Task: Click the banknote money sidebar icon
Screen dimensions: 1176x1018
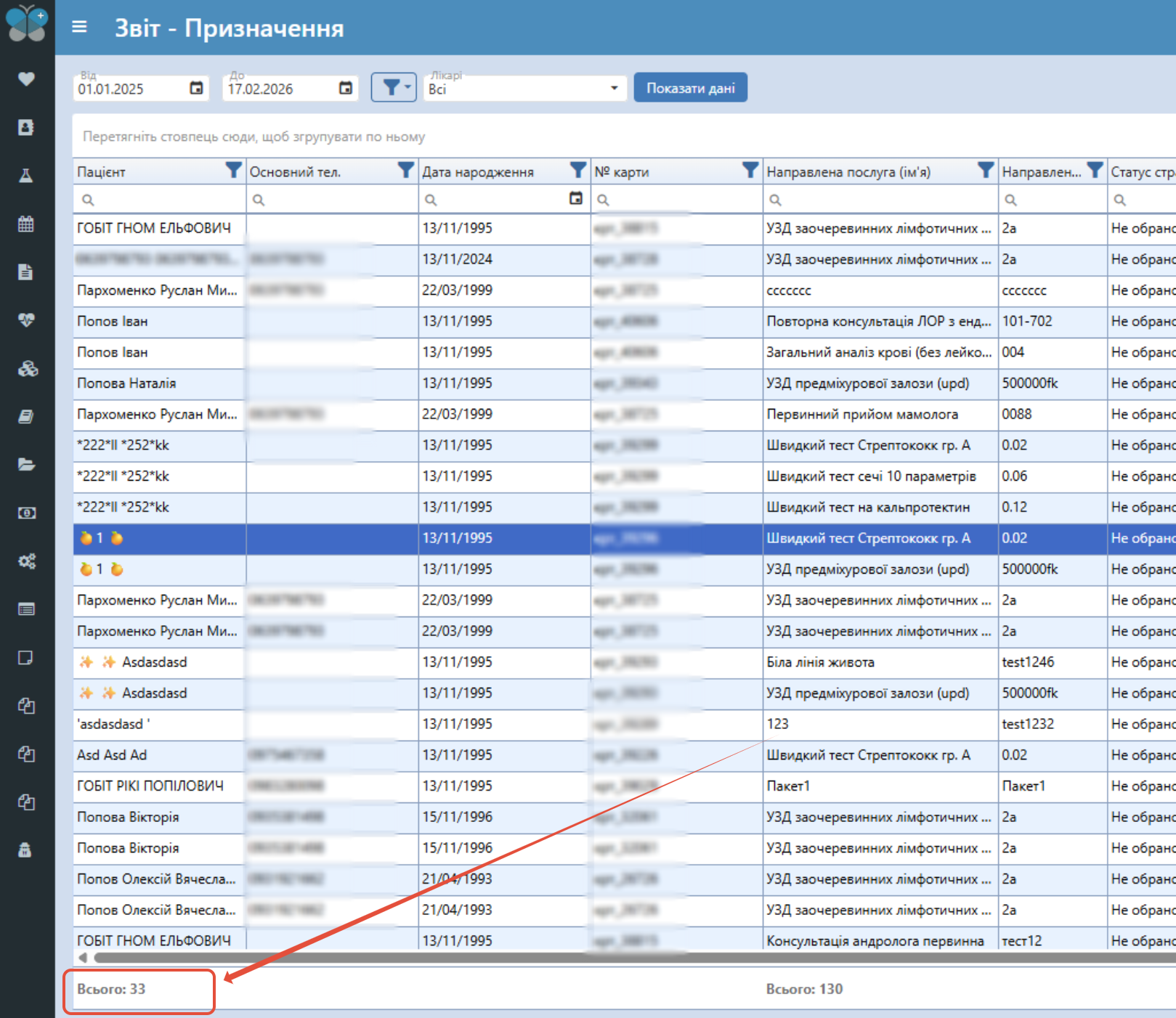Action: coord(26,513)
